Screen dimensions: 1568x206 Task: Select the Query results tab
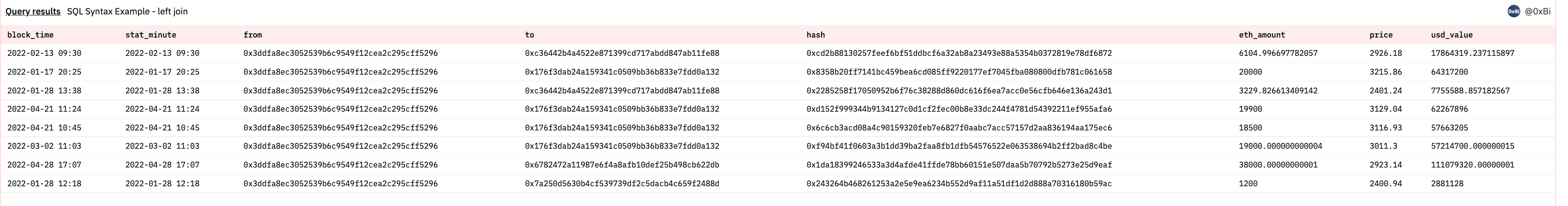tap(33, 11)
